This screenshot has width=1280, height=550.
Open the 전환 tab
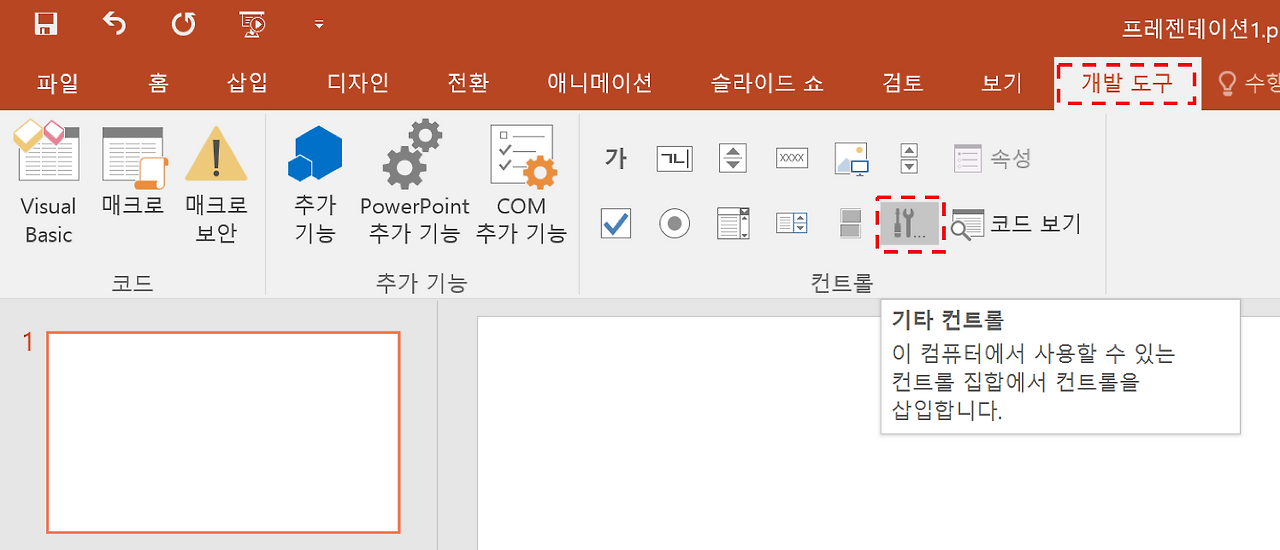(x=468, y=83)
